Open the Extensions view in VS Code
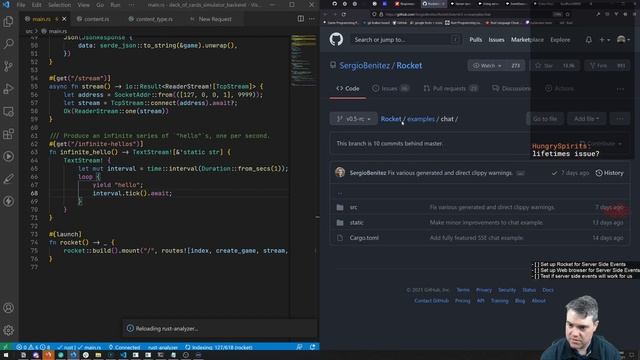Screen dimensions: 640x360 [8, 134]
